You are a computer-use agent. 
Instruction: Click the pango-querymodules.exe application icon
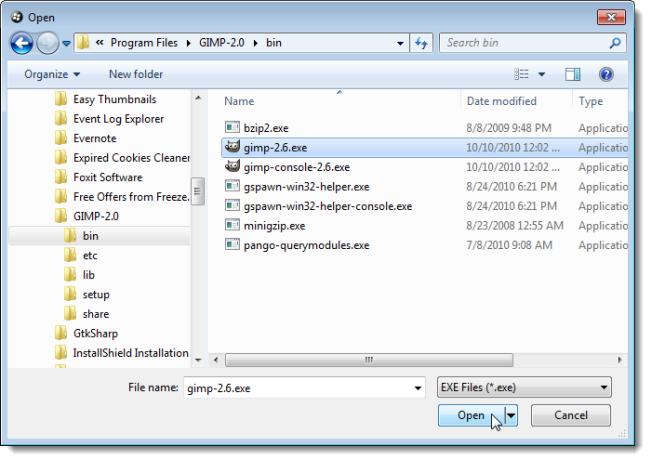point(232,244)
